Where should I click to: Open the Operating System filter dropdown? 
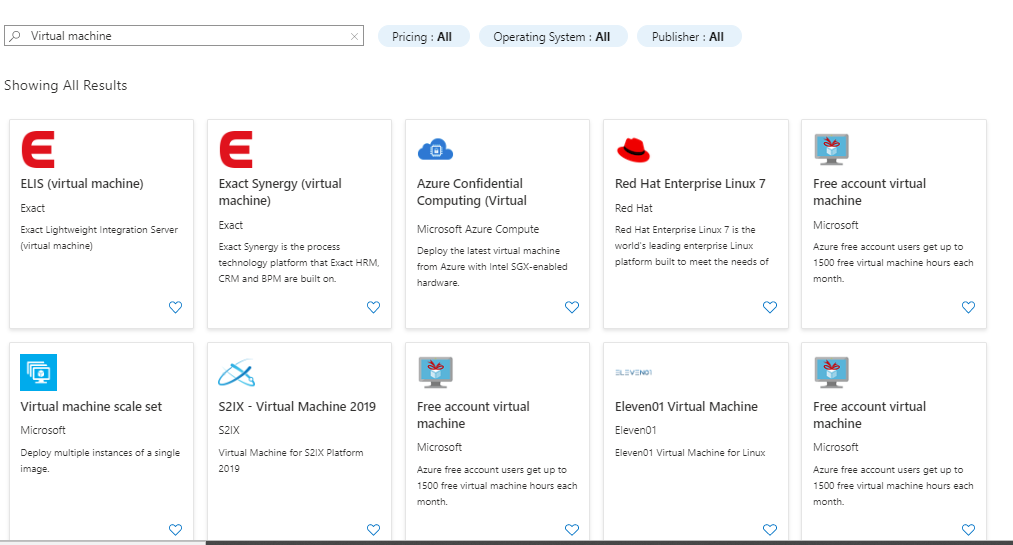[x=552, y=37]
